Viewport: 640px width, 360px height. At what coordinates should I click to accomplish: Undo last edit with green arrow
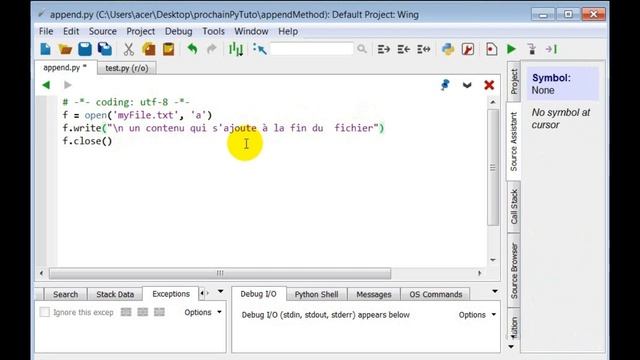click(192, 49)
